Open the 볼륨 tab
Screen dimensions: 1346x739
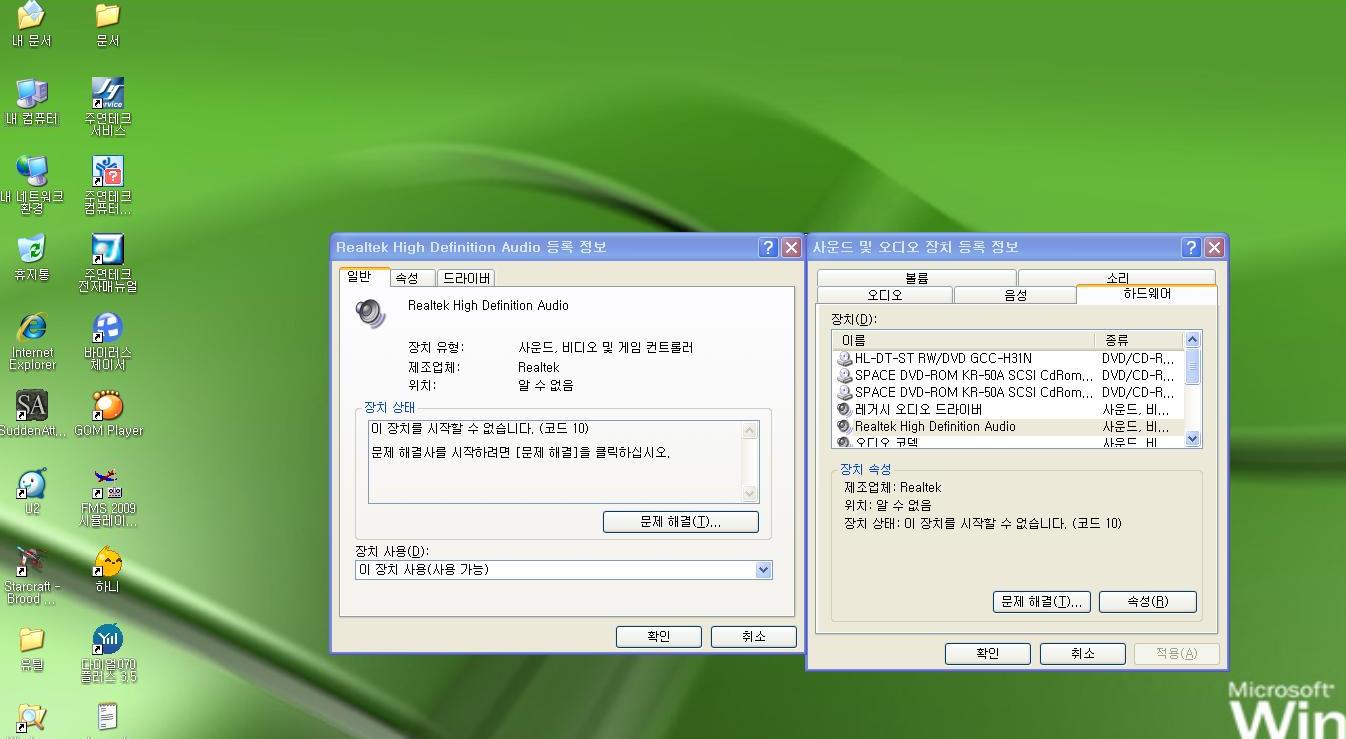coord(916,278)
